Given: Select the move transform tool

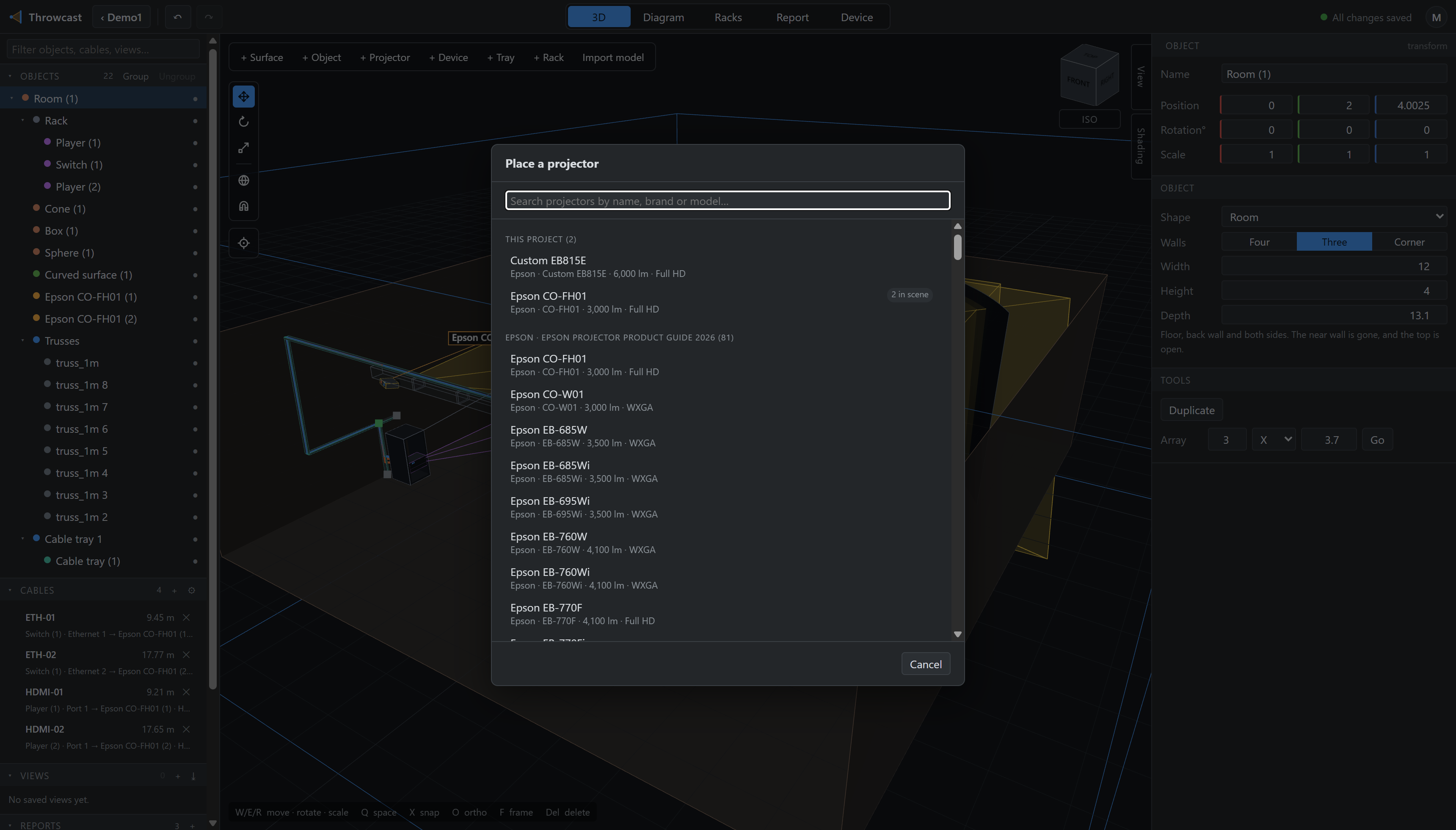Looking at the screenshot, I should click(243, 97).
